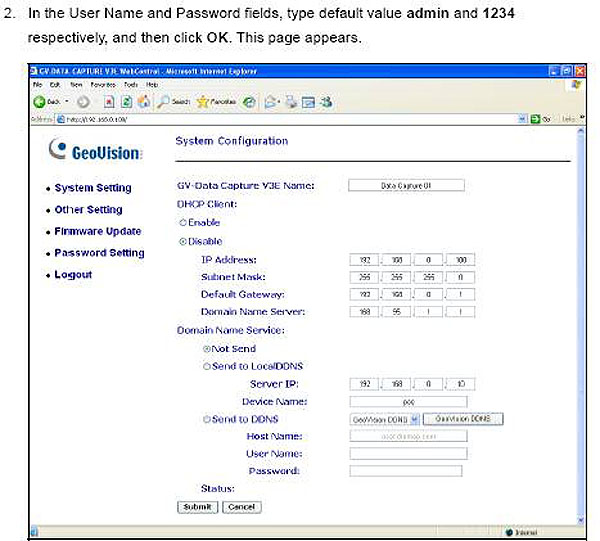This screenshot has height=541, width=600.
Task: Click the Logout link
Action: [x=73, y=275]
